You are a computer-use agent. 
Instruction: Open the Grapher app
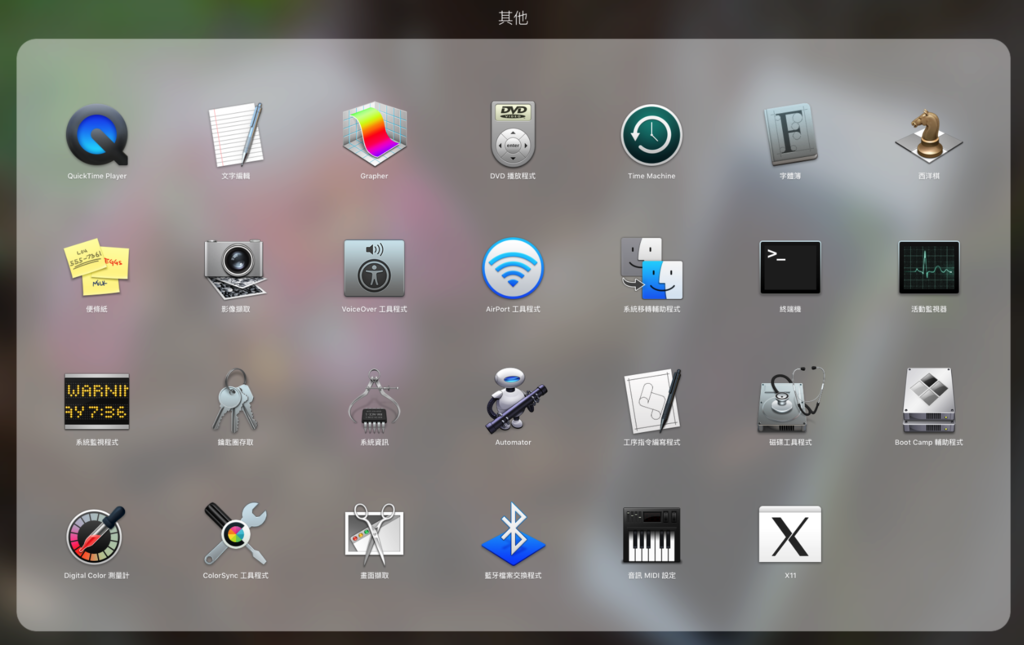[374, 135]
